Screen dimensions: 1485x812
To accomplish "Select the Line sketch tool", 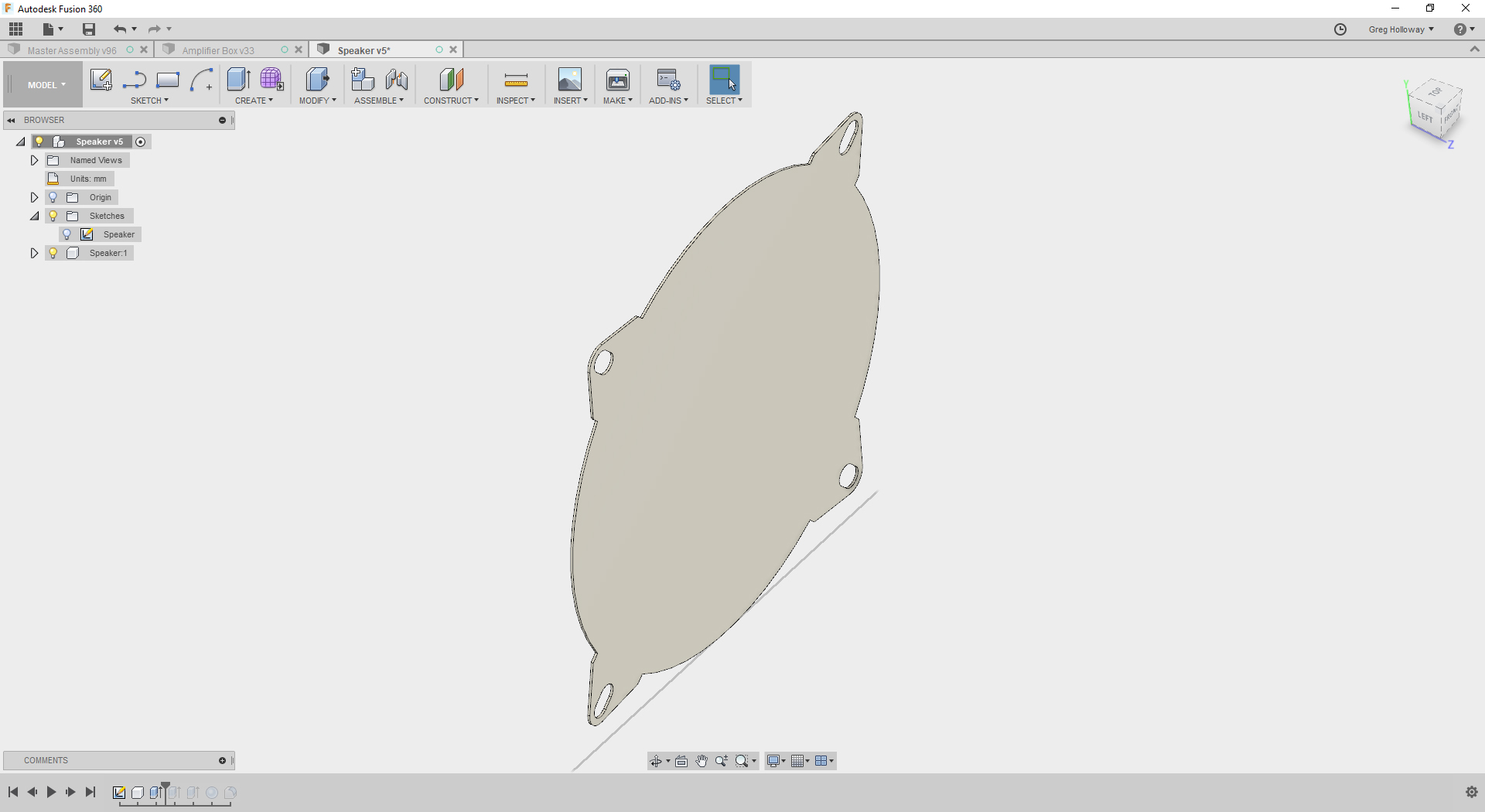I will [135, 80].
